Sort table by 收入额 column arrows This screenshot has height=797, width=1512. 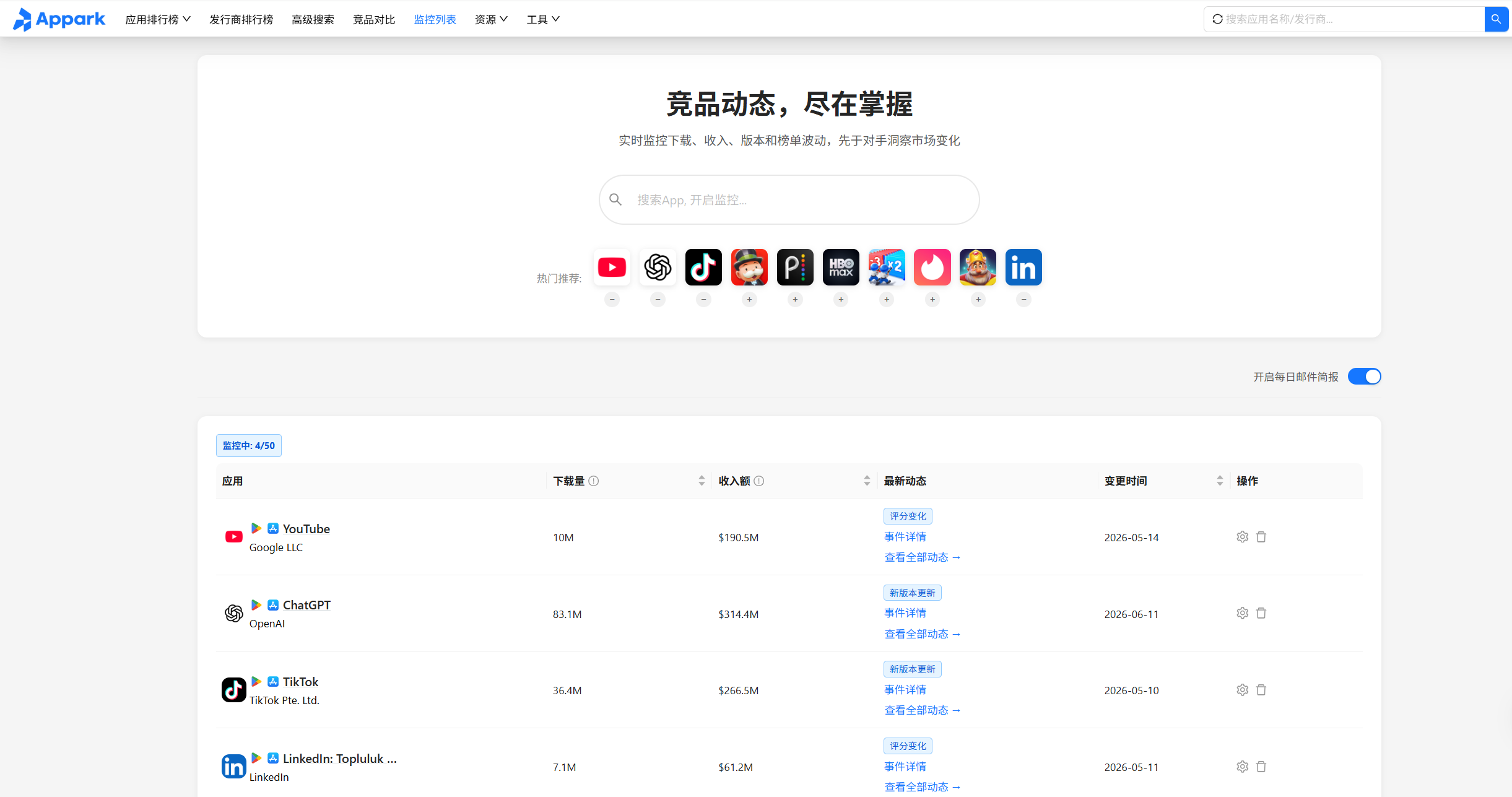867,481
